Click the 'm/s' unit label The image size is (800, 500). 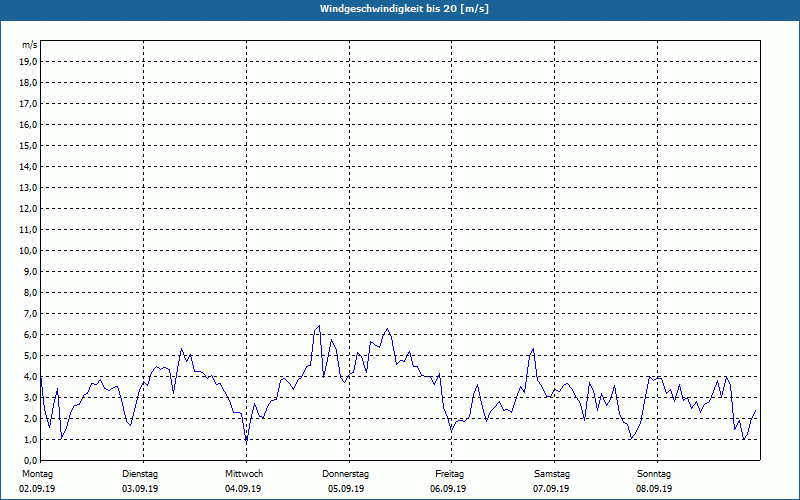coord(29,45)
